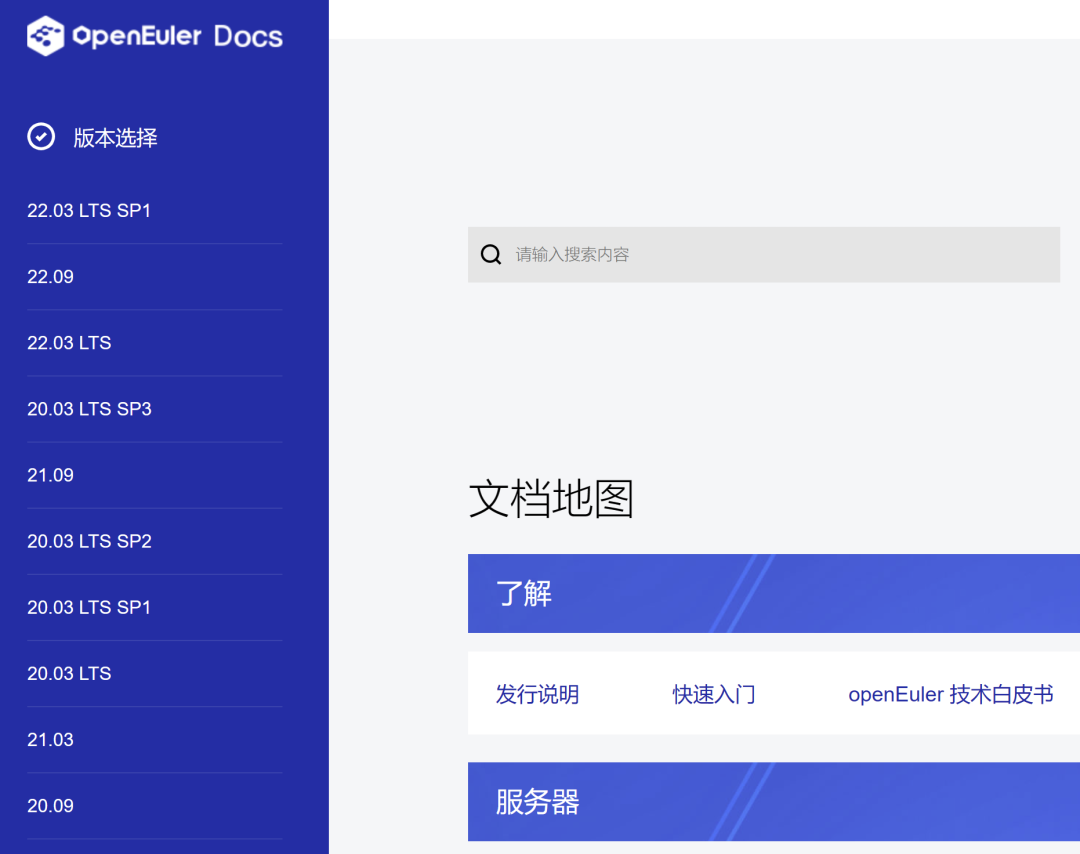Click the checkmark icon beside 版本选择
Image resolution: width=1080 pixels, height=854 pixels.
[x=41, y=136]
